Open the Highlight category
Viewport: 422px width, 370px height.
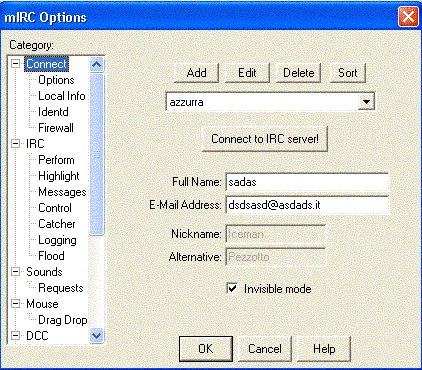59,176
